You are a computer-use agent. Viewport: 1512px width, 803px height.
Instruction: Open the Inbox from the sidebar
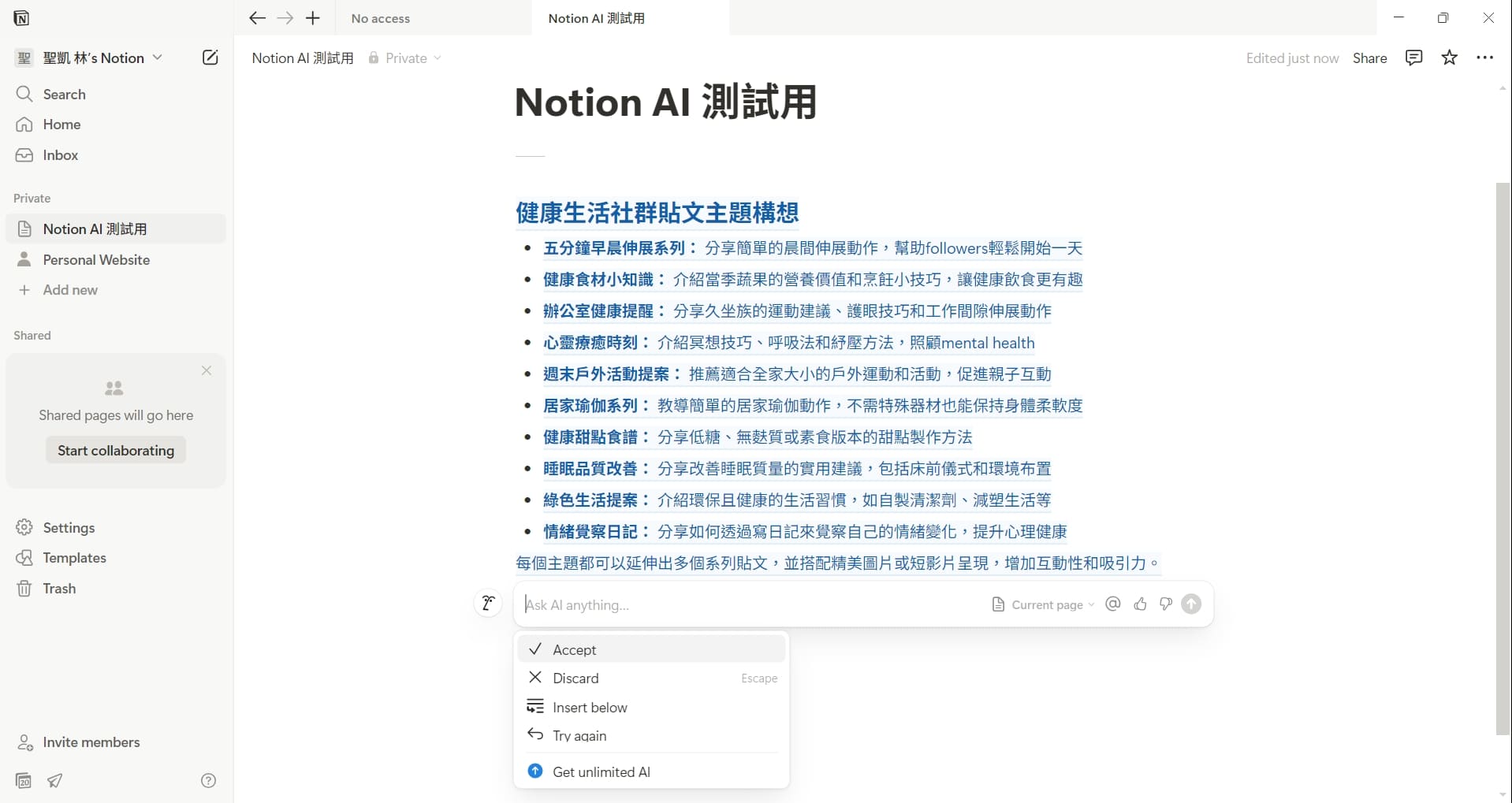coord(61,154)
